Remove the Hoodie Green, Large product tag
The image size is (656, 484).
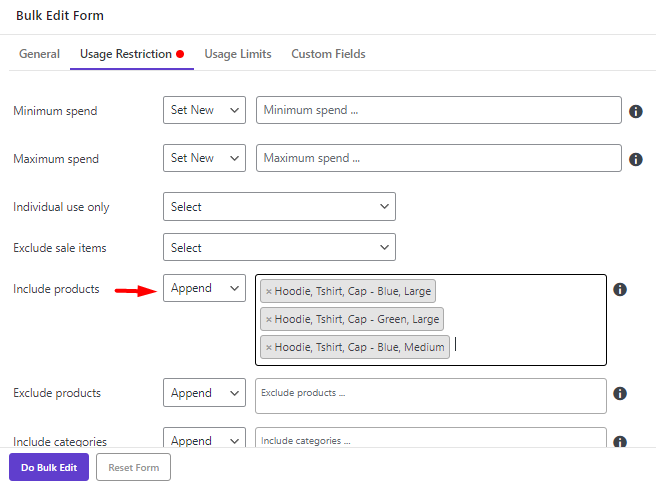269,320
